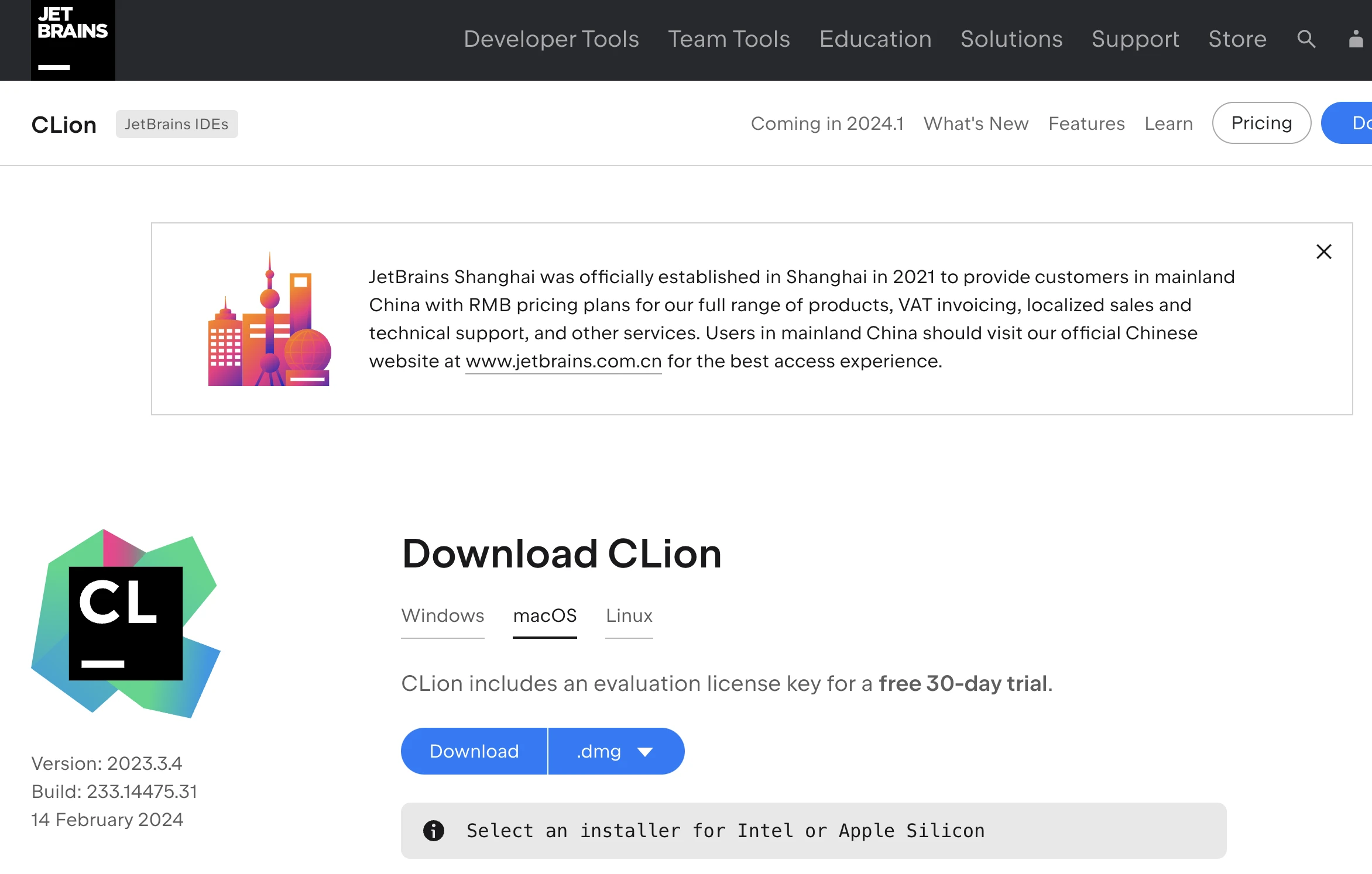Toggle the JetBrains IDEs badge
This screenshot has height=874, width=1372.
tap(176, 123)
